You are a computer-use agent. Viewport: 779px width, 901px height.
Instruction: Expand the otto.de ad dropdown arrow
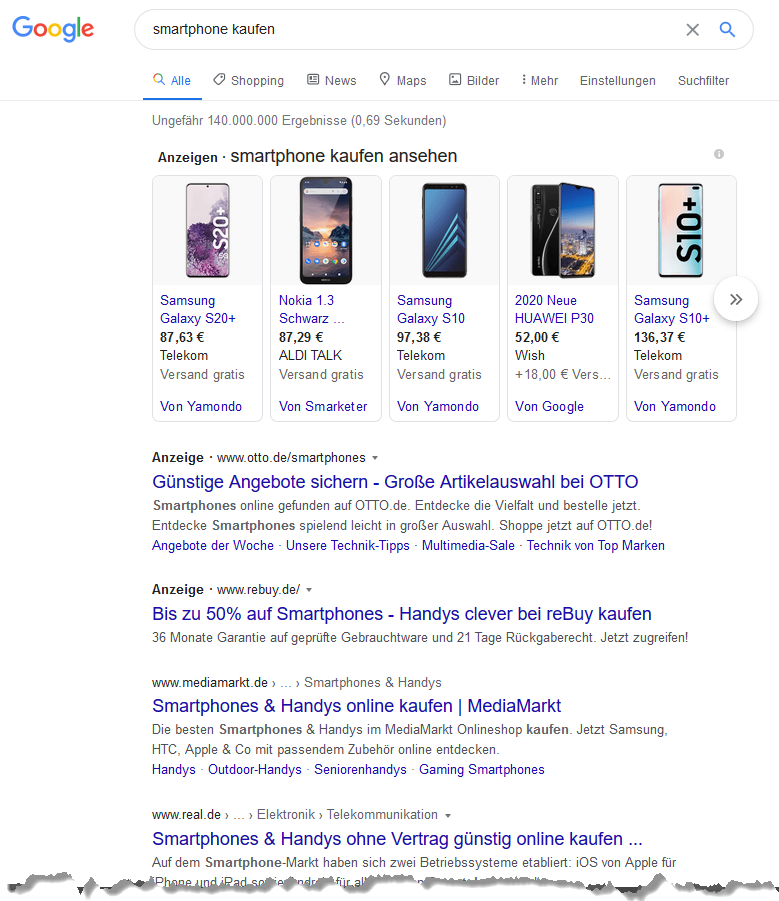coord(375,458)
